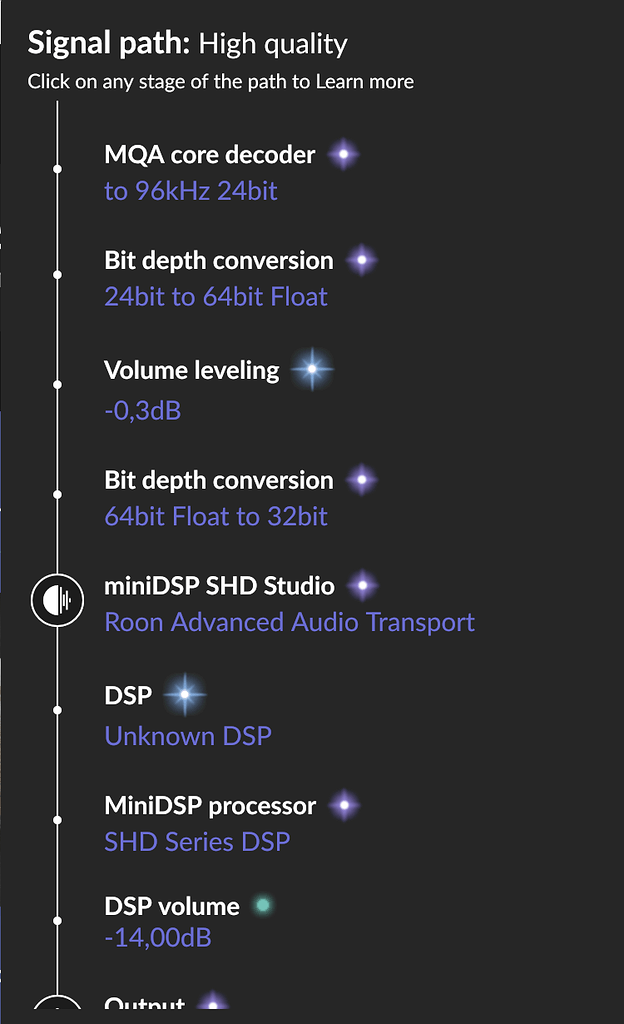
Task: Click the SHD Series DSP label
Action: coord(197,843)
